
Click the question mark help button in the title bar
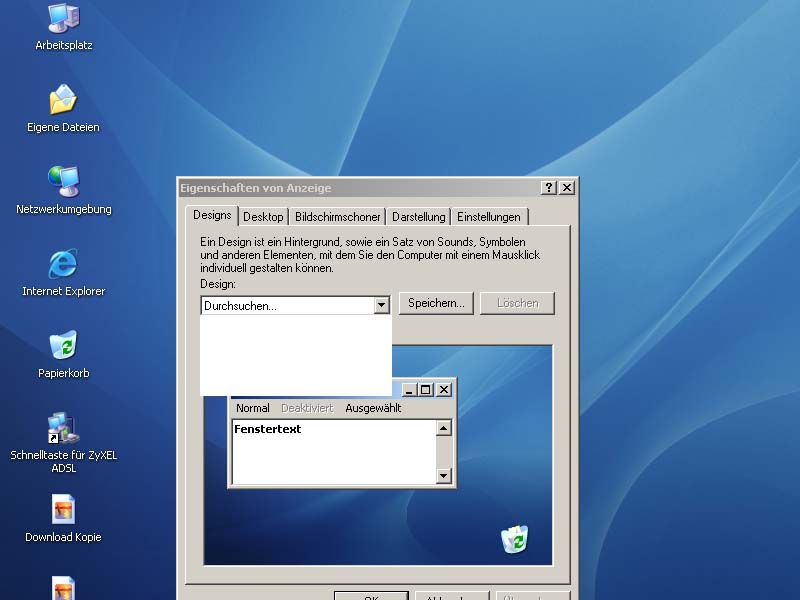pos(549,188)
